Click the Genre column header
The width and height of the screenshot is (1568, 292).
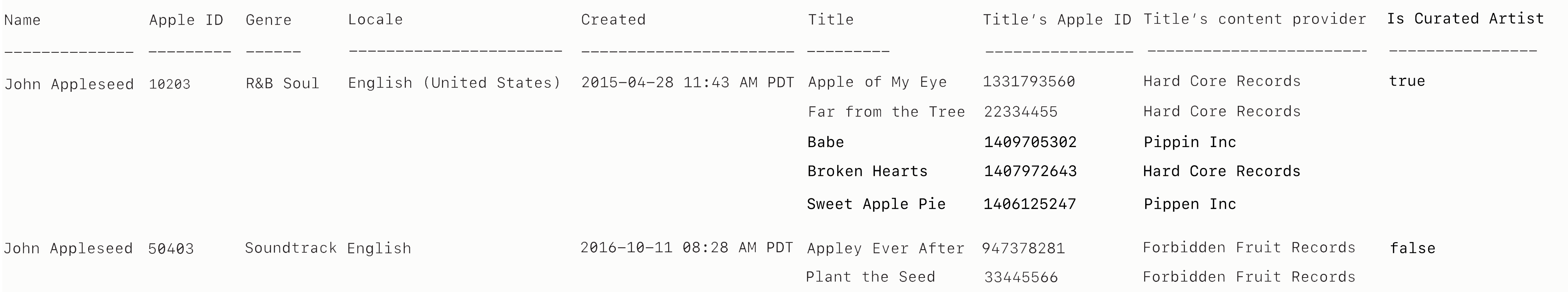pyautogui.click(x=269, y=20)
